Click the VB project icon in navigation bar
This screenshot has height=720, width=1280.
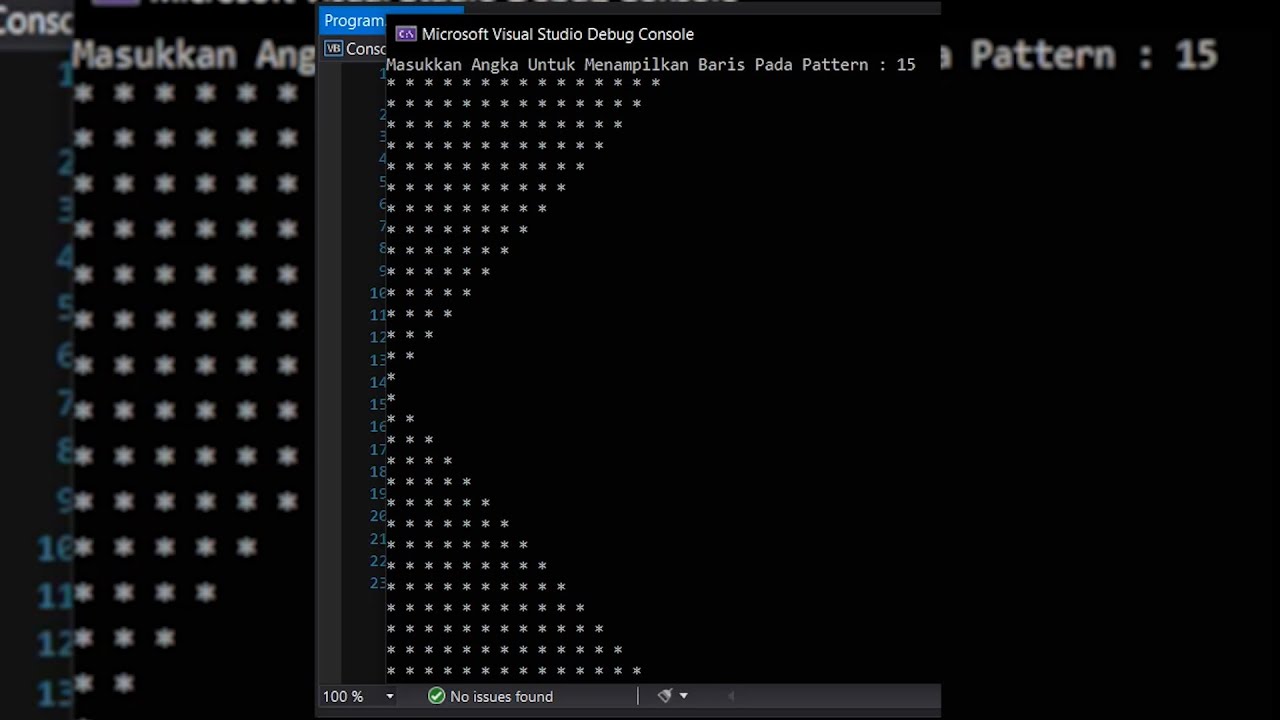(333, 48)
